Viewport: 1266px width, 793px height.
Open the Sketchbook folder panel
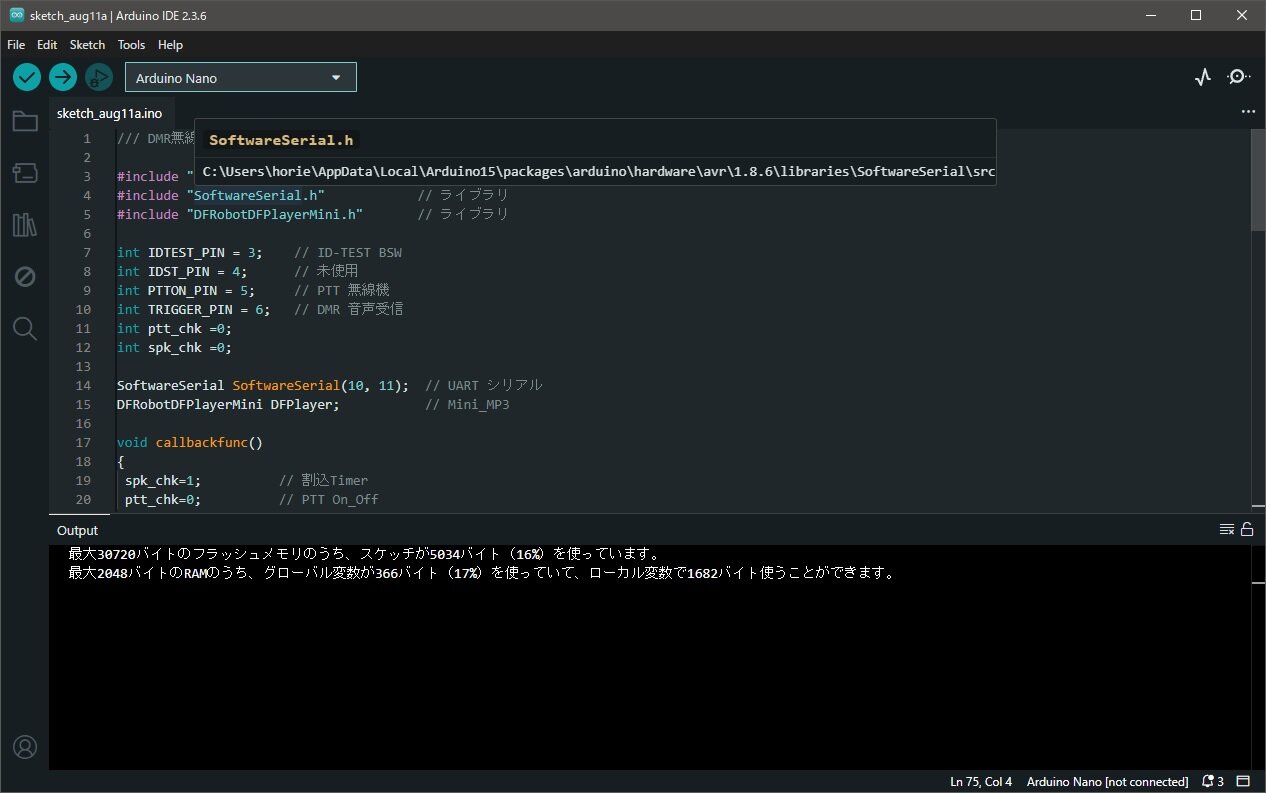(25, 122)
